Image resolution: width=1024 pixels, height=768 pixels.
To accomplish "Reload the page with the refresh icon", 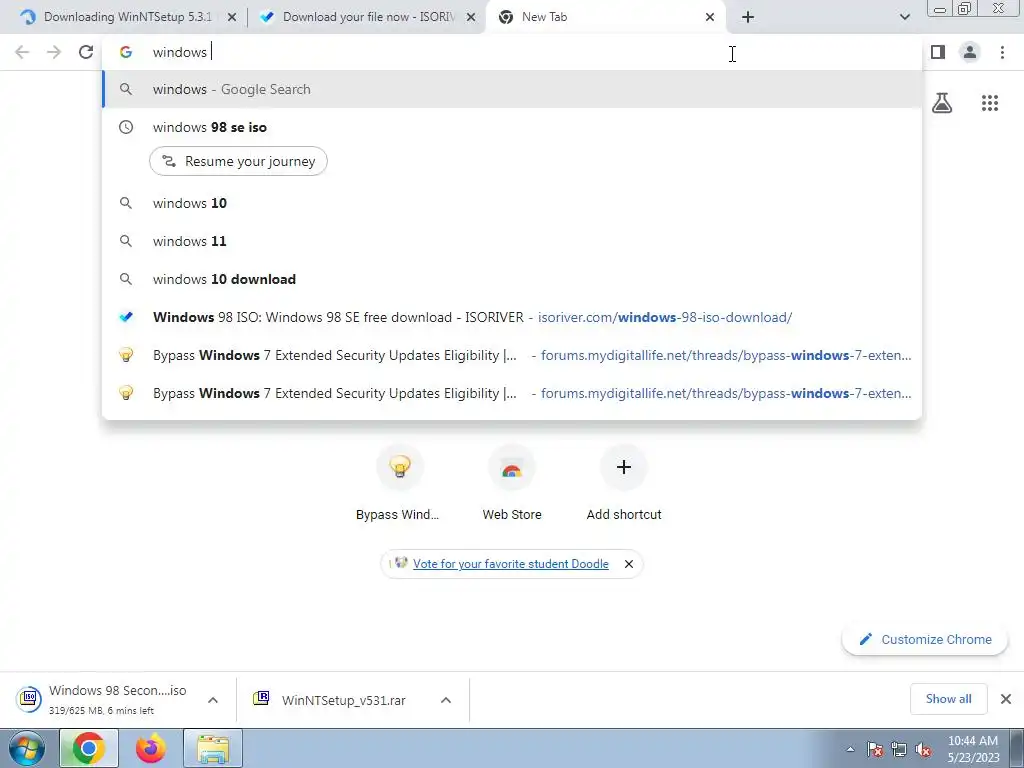I will coord(86,52).
